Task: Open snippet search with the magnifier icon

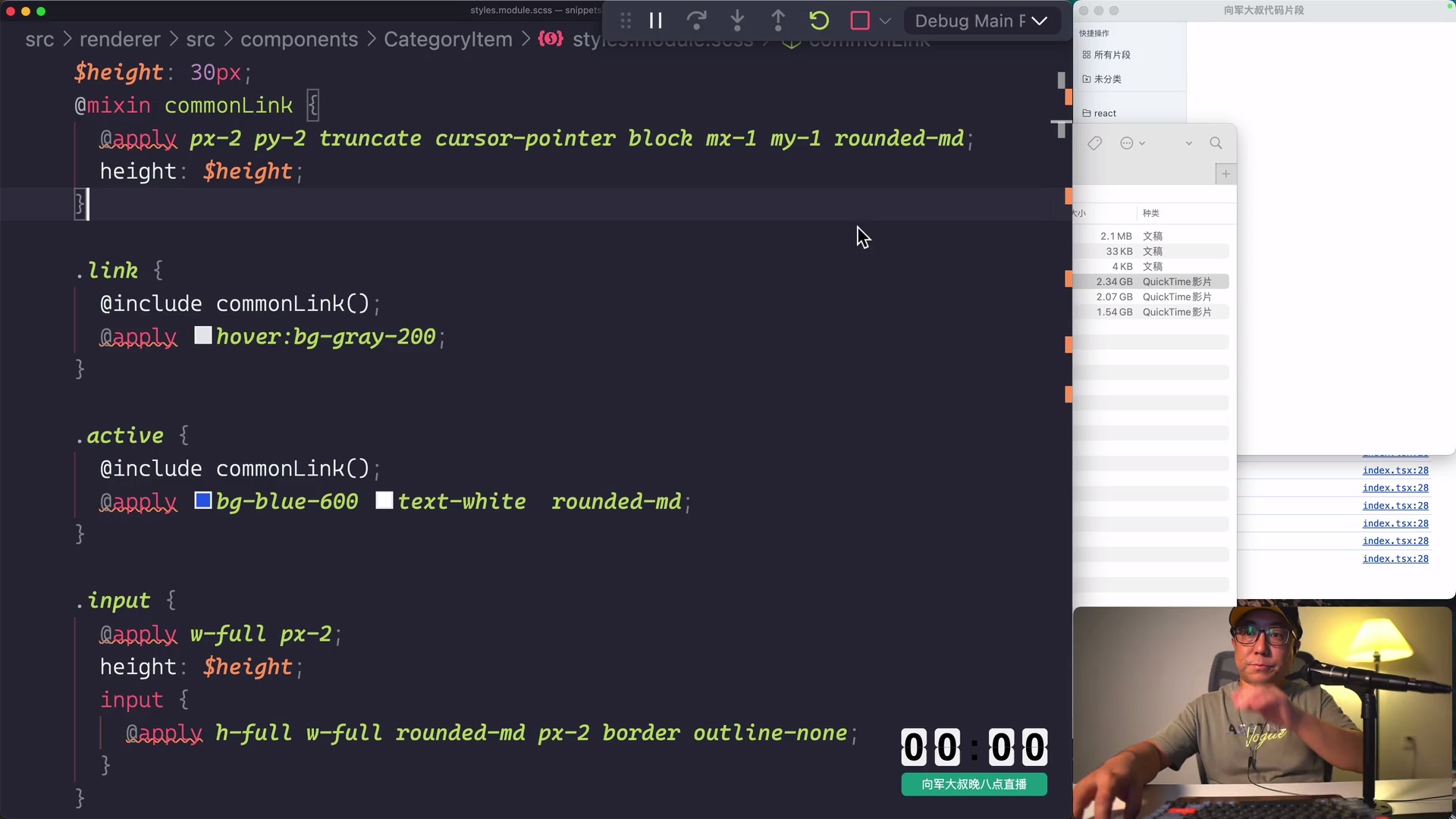Action: (x=1216, y=143)
